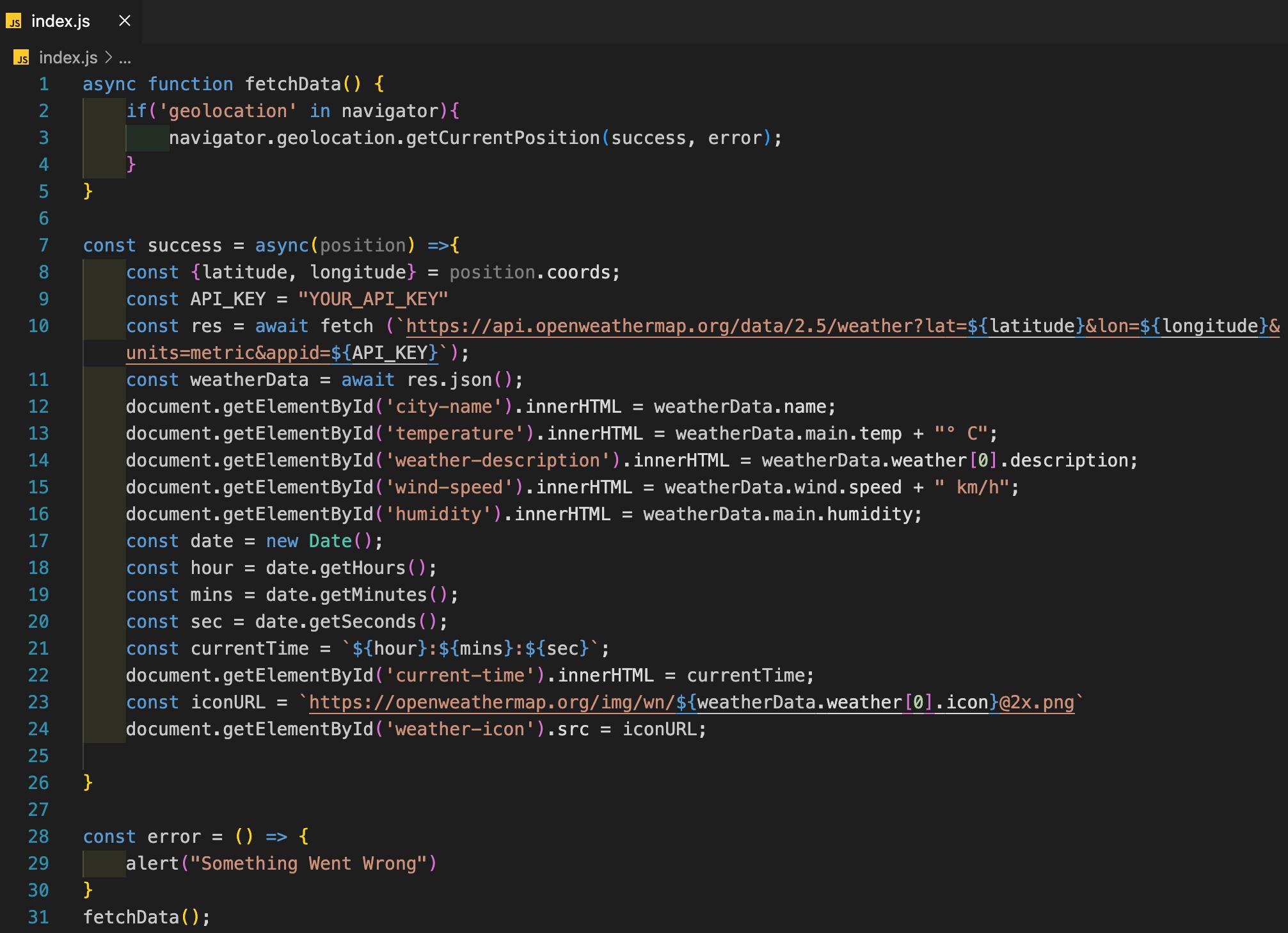Click date.getMinutes() on line 19
This screenshot has height=933, width=1288.
click(357, 595)
